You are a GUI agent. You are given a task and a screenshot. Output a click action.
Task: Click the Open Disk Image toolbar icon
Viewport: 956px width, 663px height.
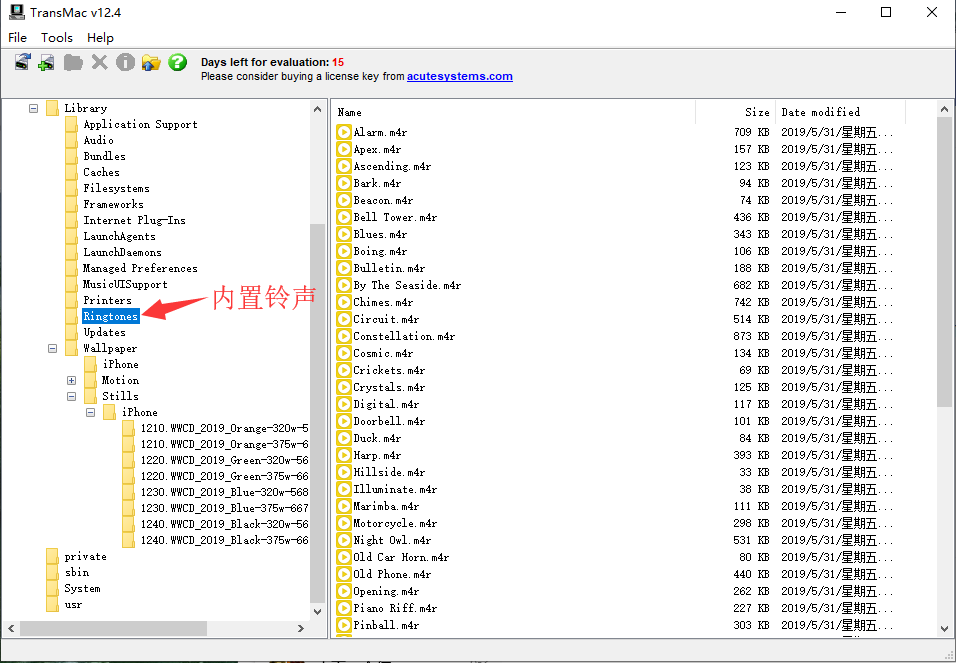tap(23, 62)
